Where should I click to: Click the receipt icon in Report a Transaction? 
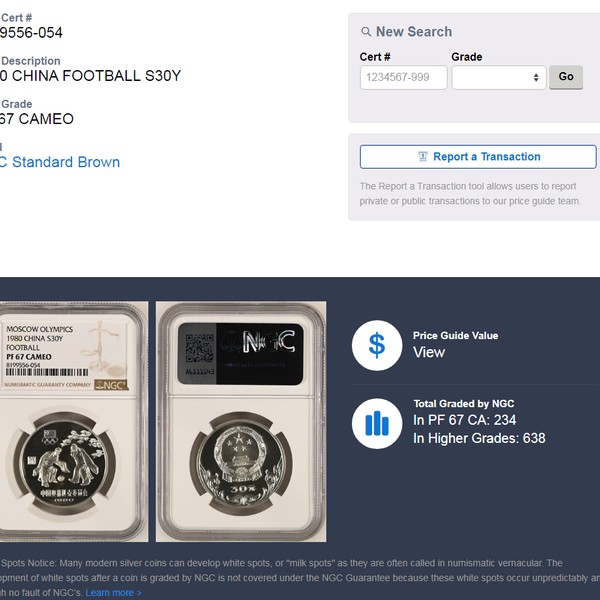click(423, 157)
